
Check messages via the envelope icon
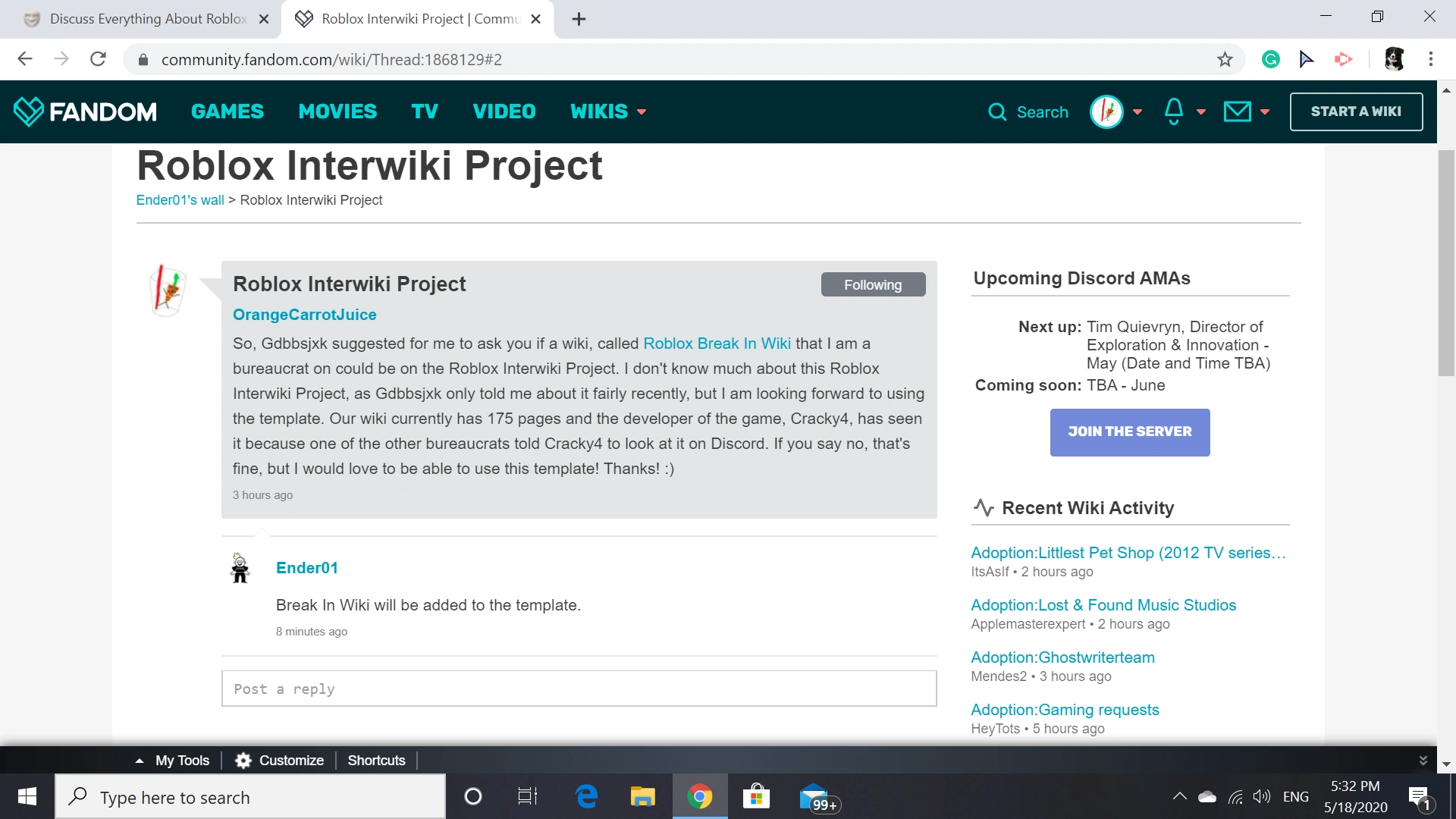coord(1236,111)
